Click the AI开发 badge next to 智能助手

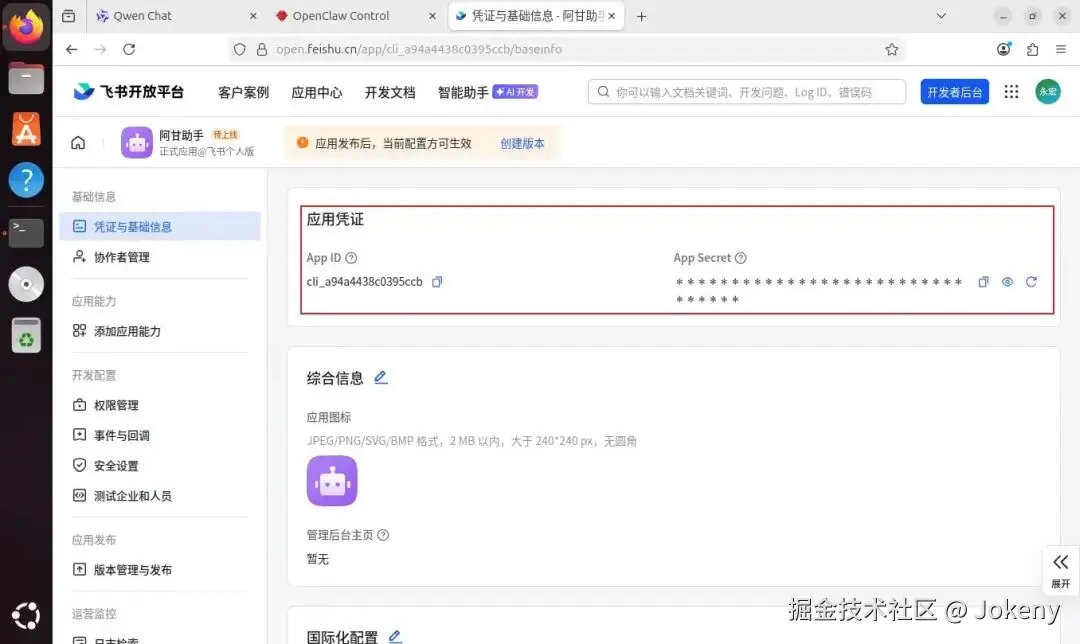tap(515, 92)
